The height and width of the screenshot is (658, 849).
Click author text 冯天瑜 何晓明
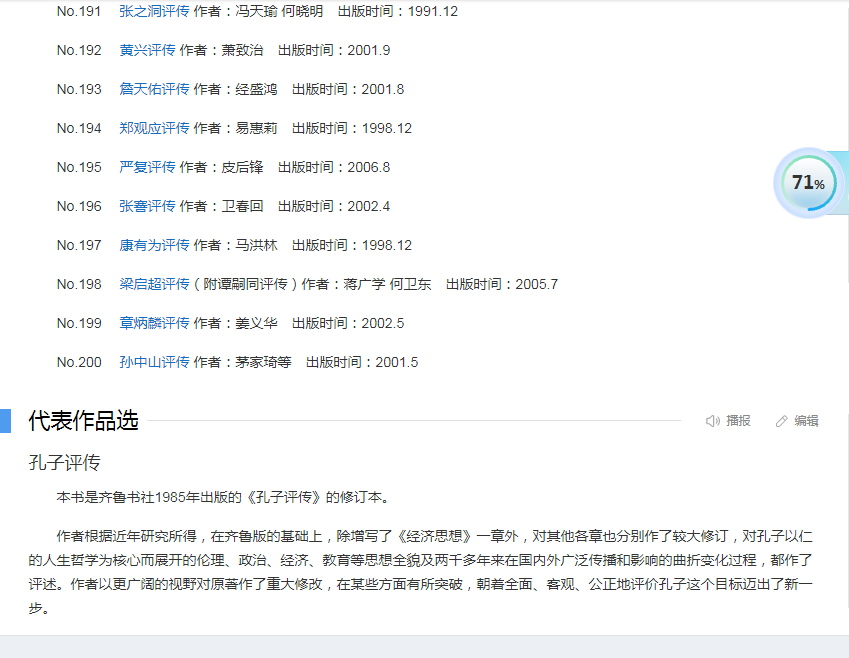tap(279, 11)
